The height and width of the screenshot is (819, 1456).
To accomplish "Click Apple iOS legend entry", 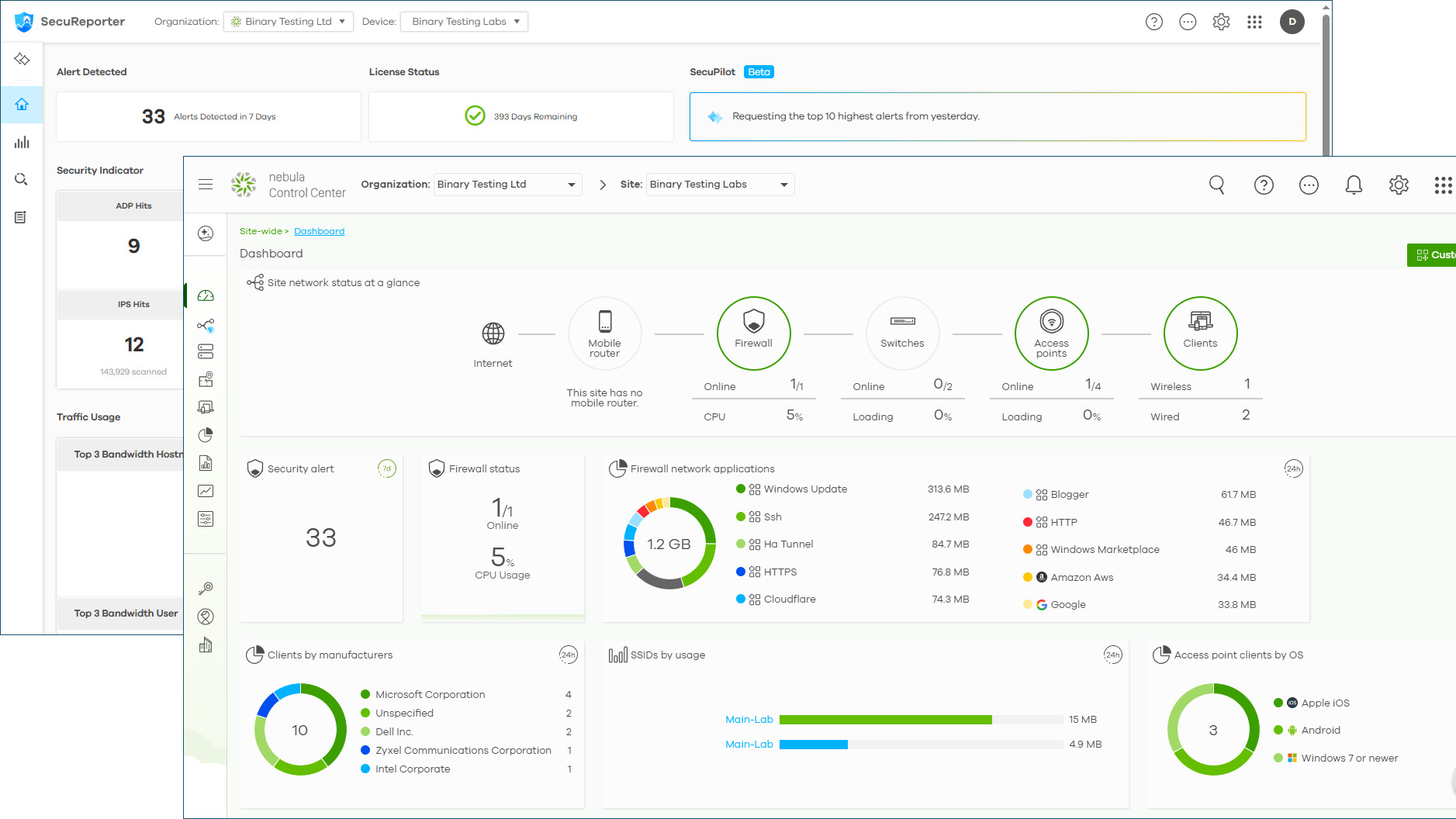I will click(1312, 703).
